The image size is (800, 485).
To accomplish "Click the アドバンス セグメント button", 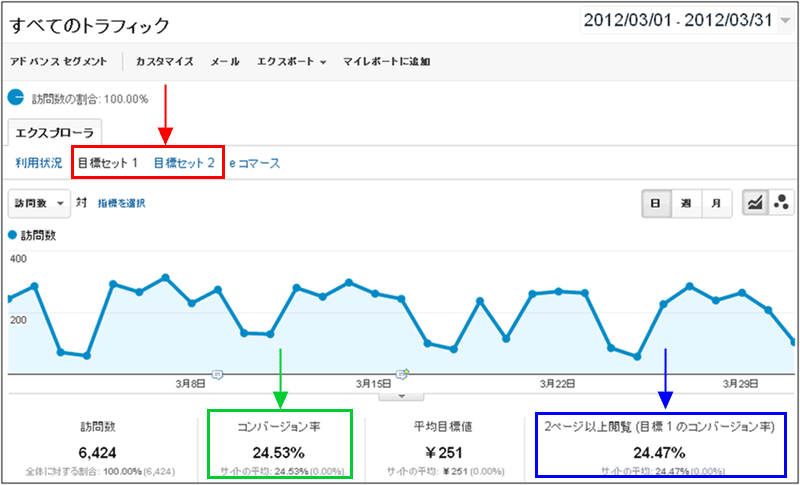I will click(x=58, y=62).
